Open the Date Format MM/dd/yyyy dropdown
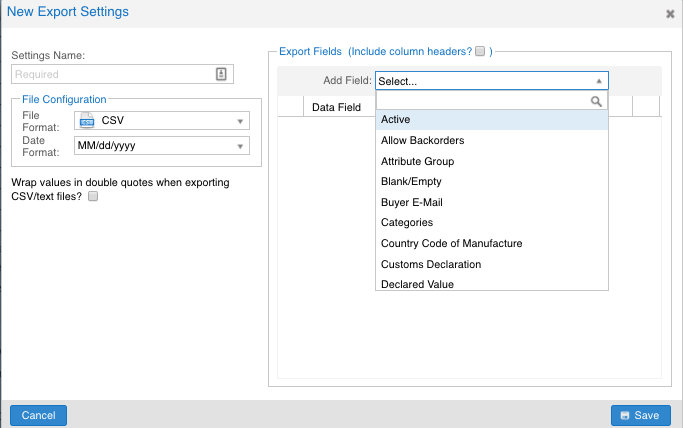The image size is (683, 428). pyautogui.click(x=162, y=145)
